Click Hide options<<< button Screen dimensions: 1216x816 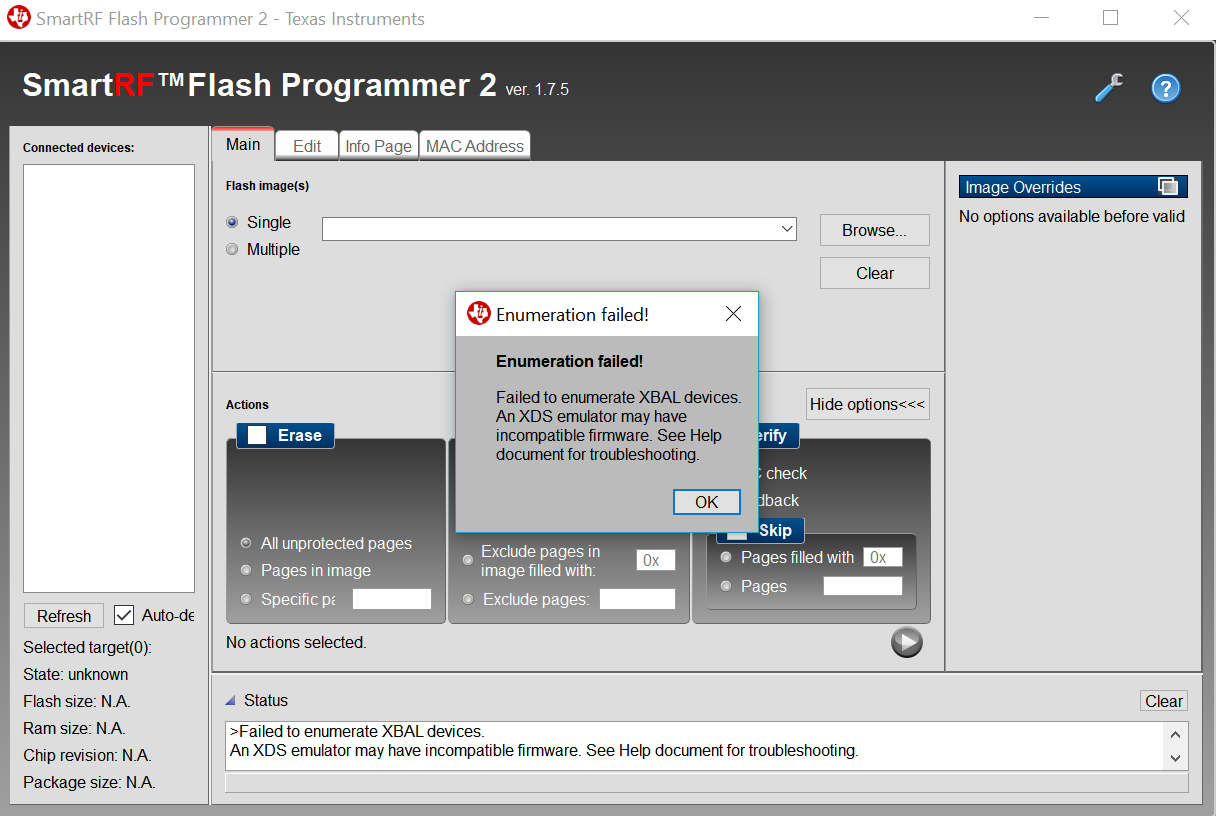868,404
